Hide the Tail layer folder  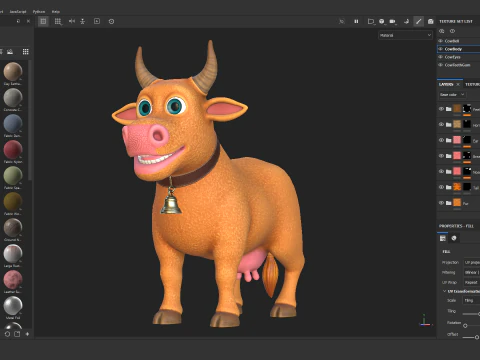(441, 187)
